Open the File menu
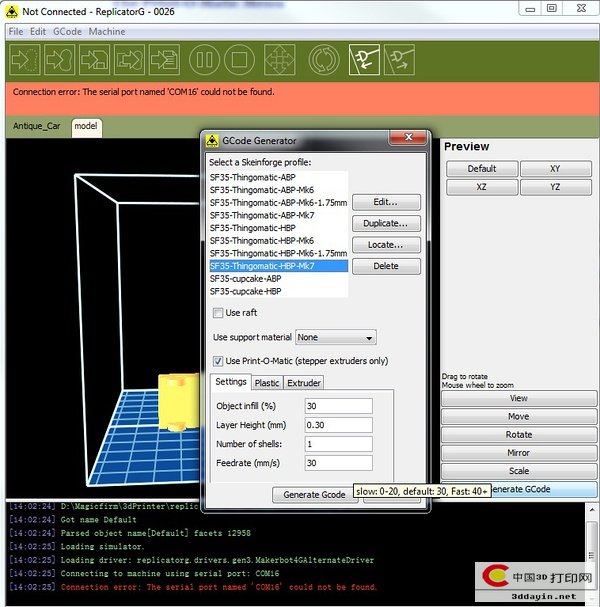This screenshot has height=607, width=600. coord(16,32)
